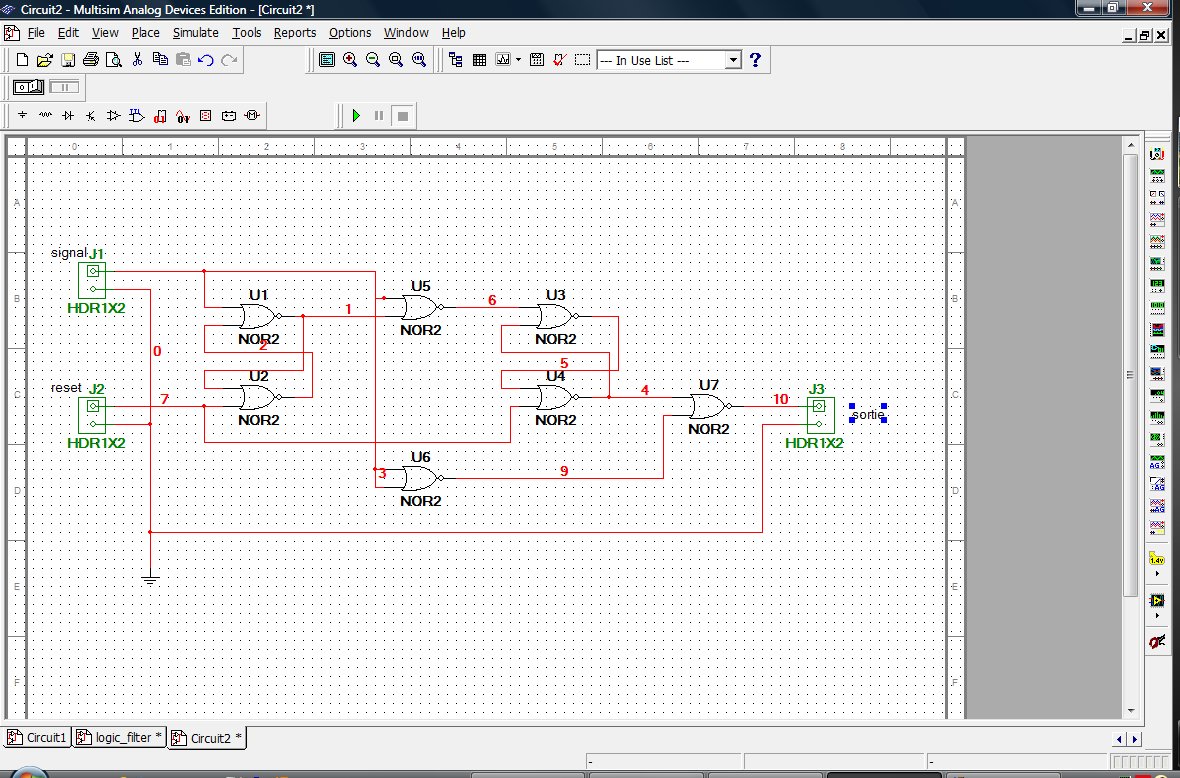The image size is (1180, 778).
Task: Expand the measurement probe options arrow
Action: (x=1158, y=574)
